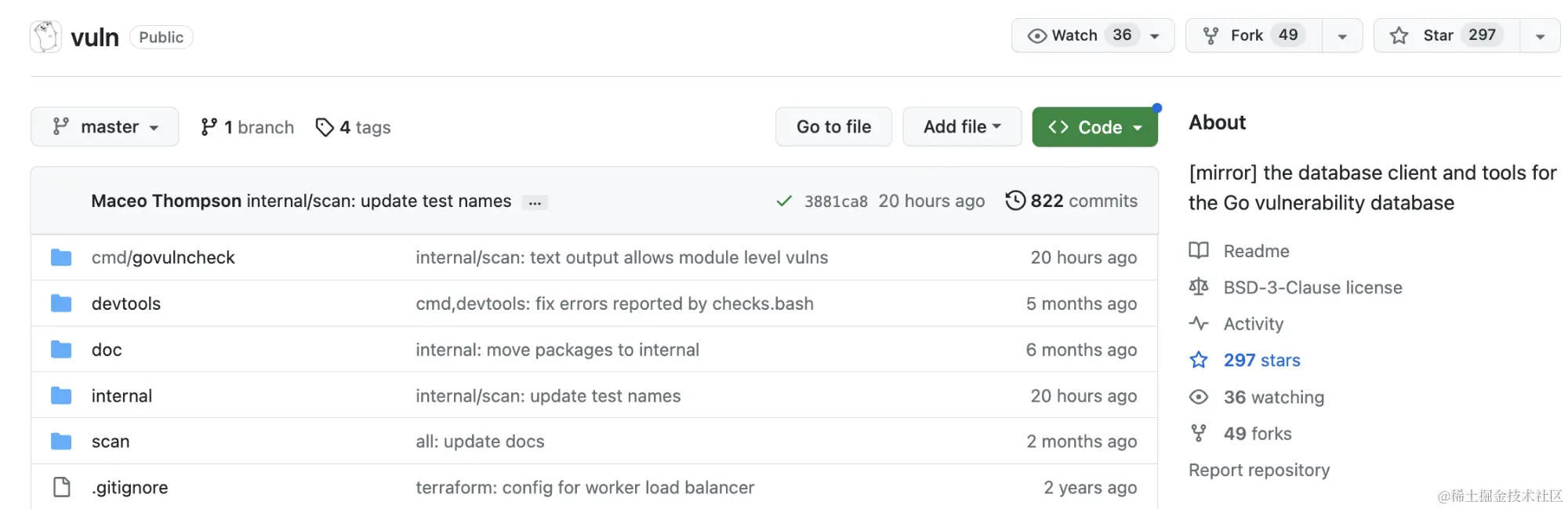
Task: Click the eye icon beside 36 watching
Action: point(1199,397)
